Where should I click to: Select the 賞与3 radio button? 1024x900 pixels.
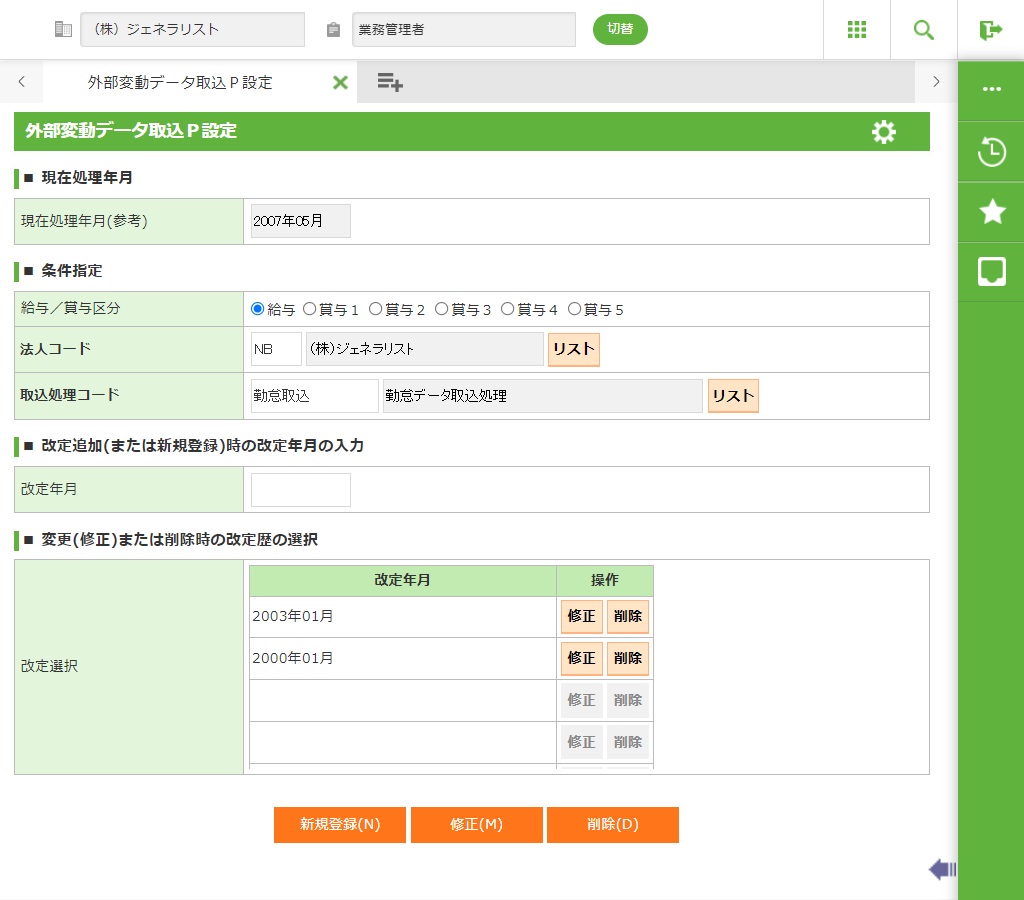442,310
